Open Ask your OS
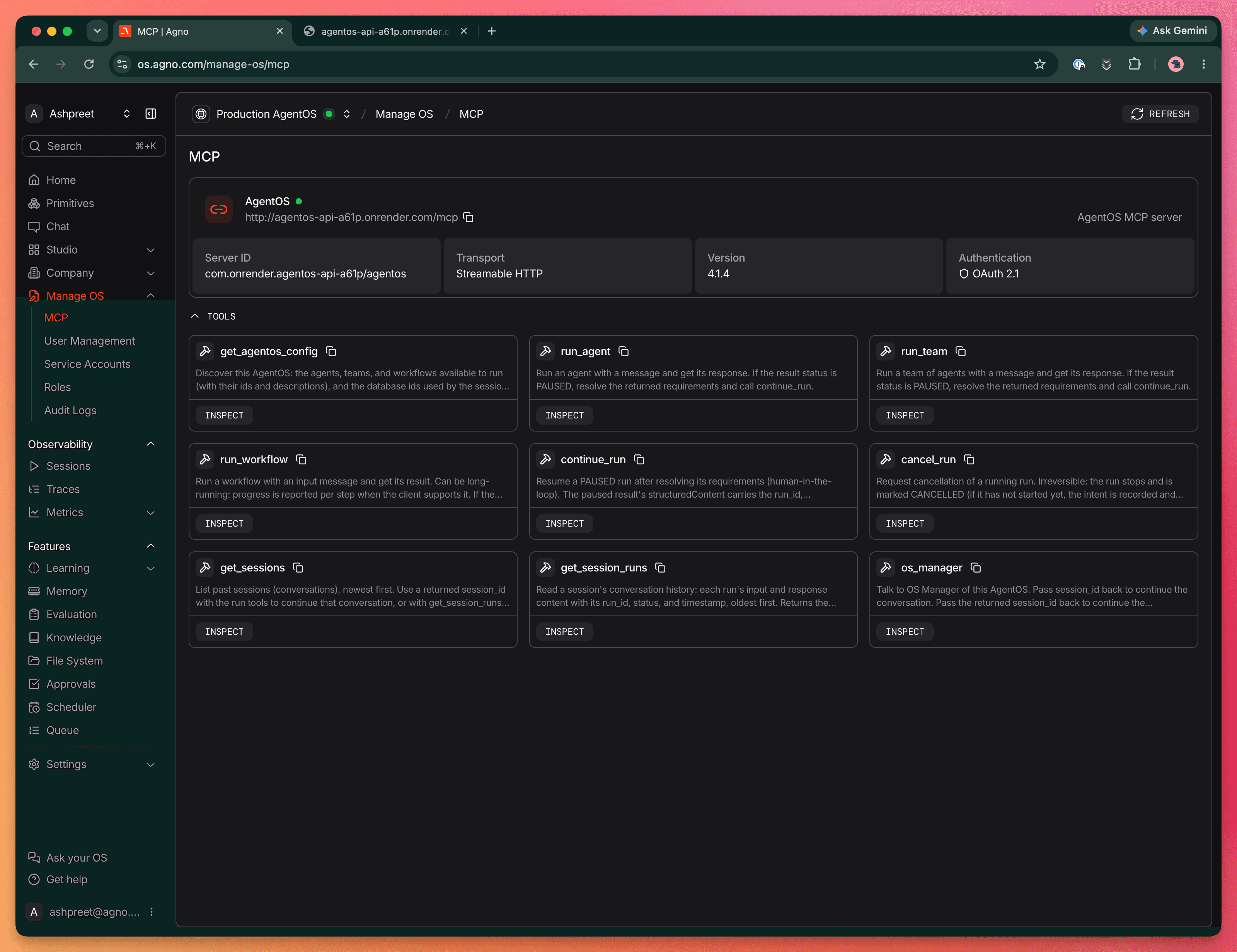The image size is (1237, 952). tap(67, 857)
